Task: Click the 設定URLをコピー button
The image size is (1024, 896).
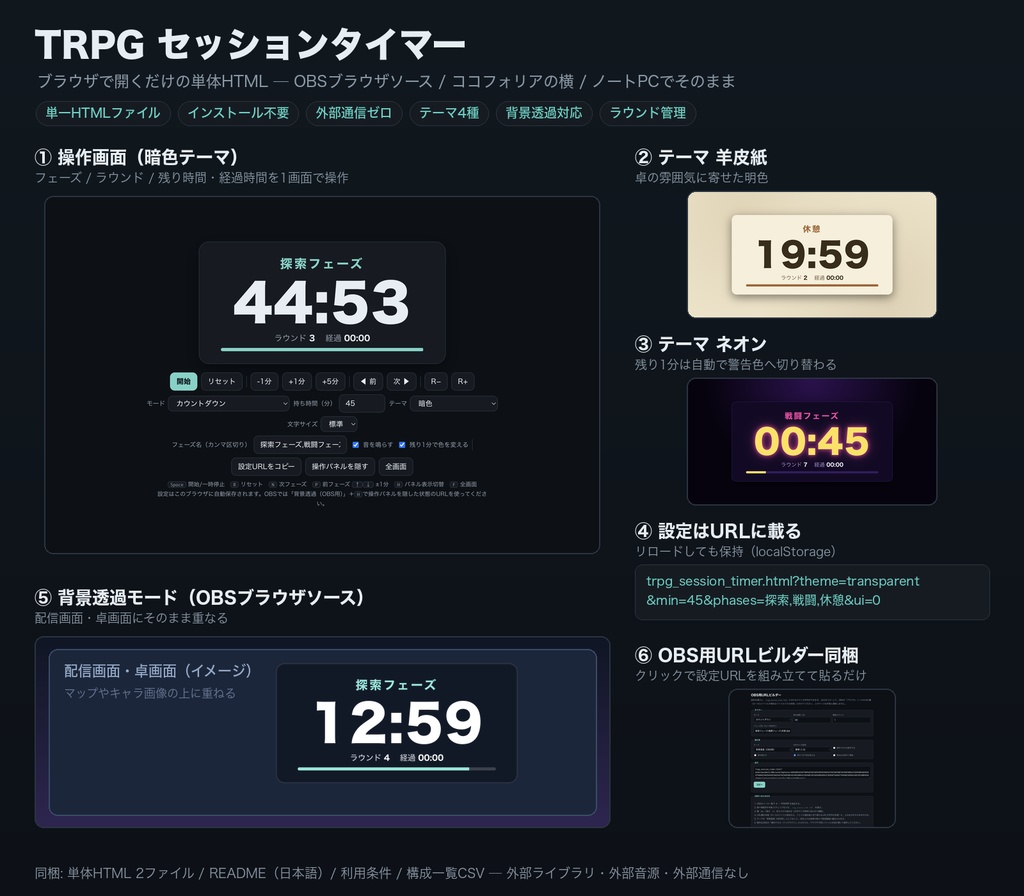Action: [266, 466]
